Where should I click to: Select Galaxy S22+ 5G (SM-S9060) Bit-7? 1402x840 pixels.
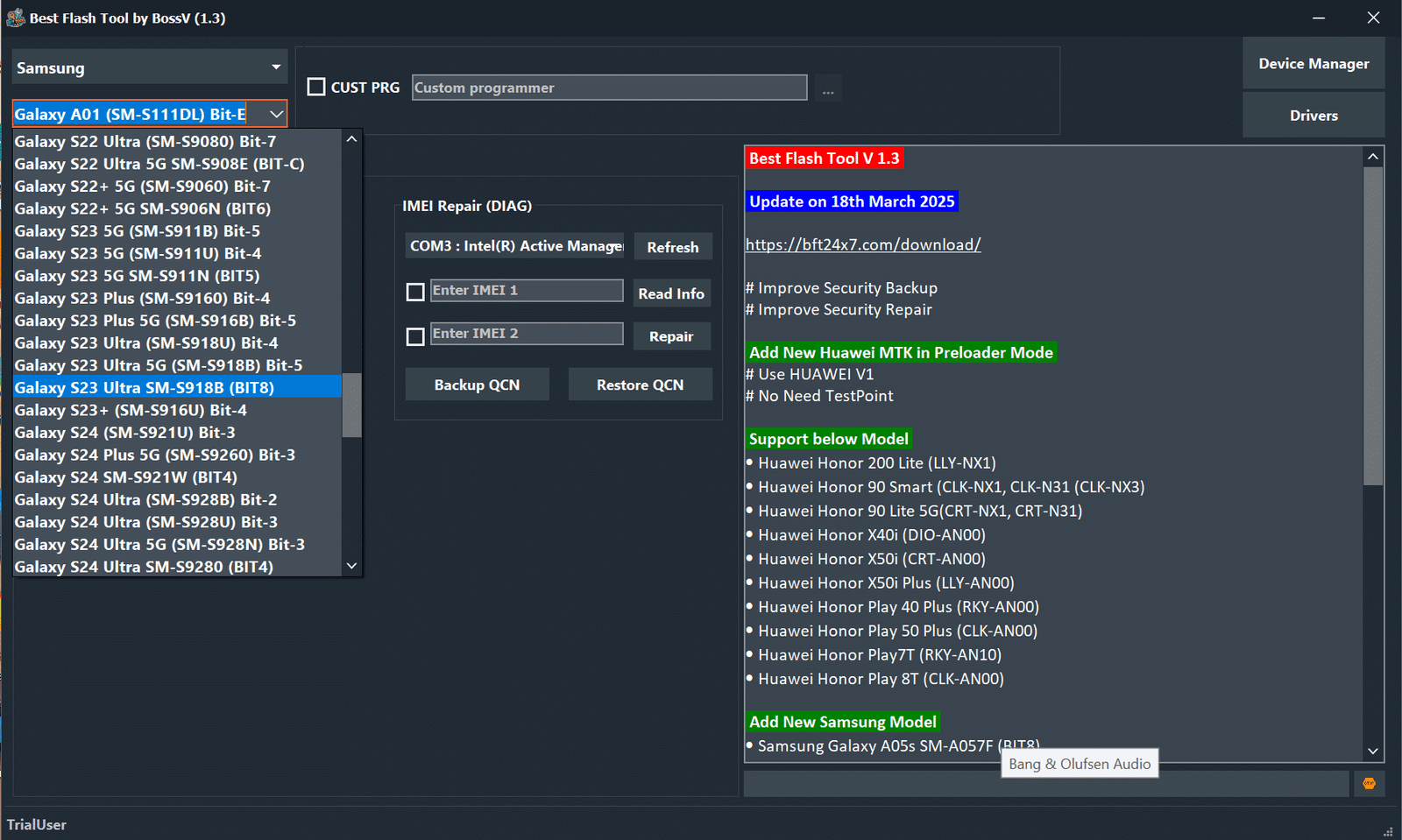pos(177,187)
